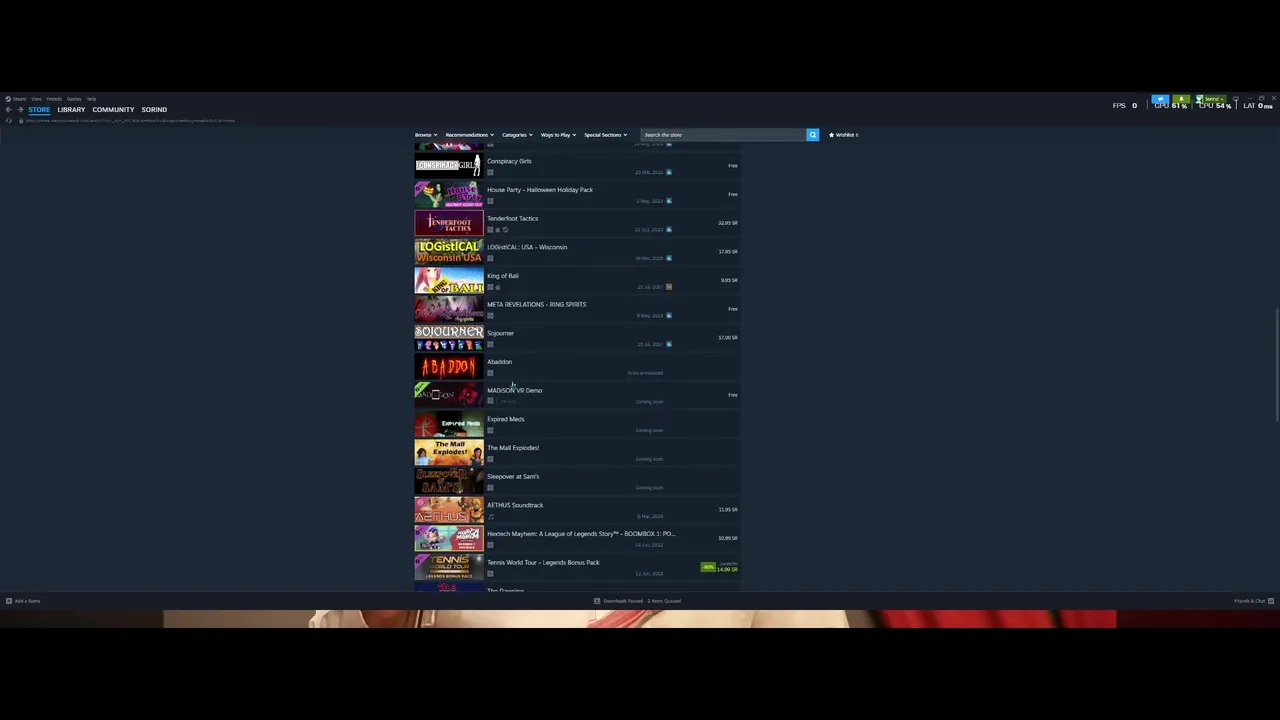
Task: Go forward with the forward arrow
Action: 20,109
